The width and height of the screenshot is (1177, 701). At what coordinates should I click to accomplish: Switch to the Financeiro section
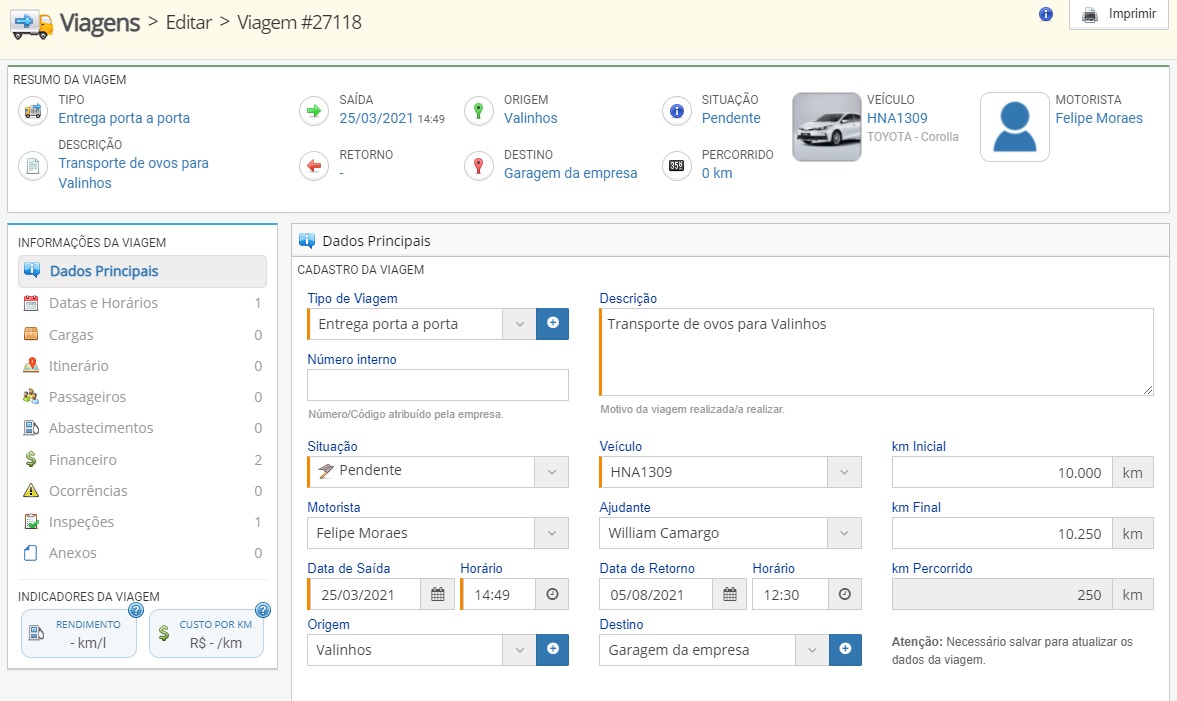point(83,460)
